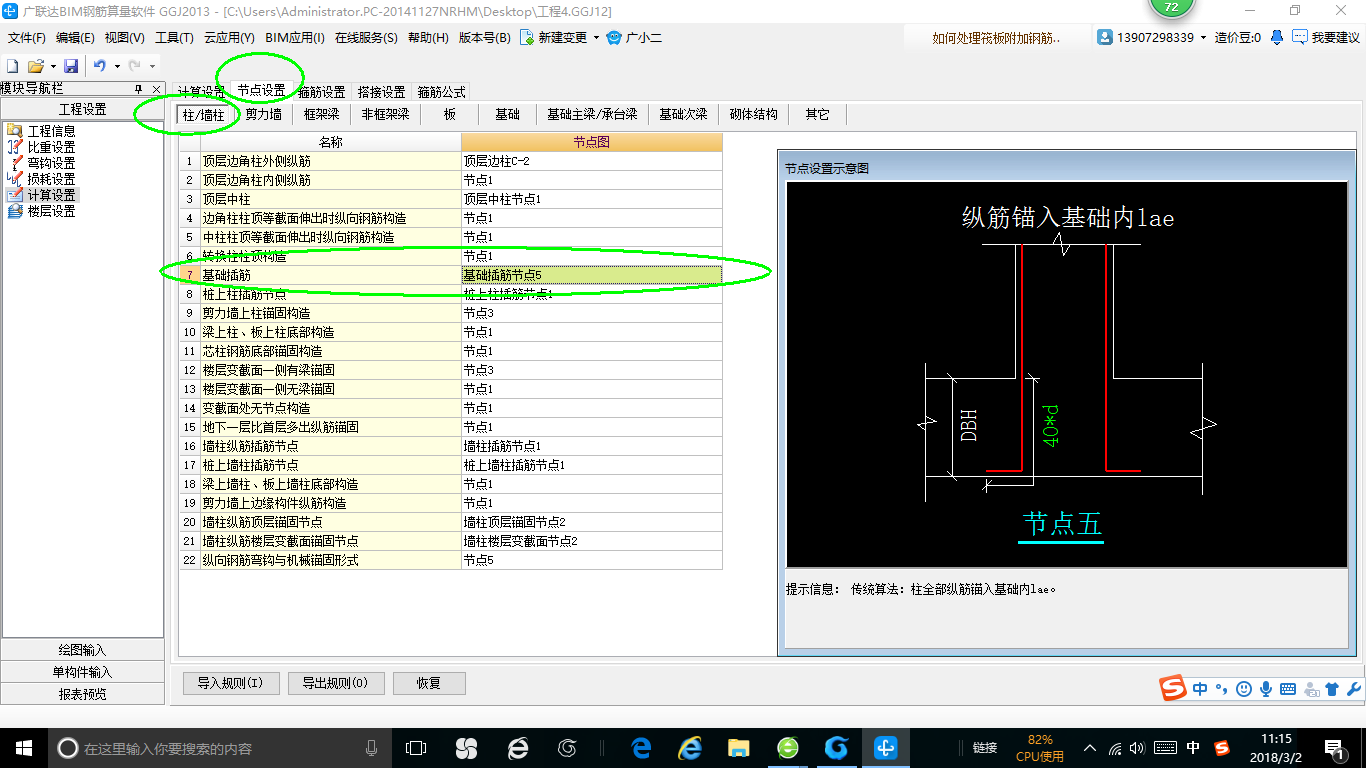
Task: Expand the Undo history dropdown arrow
Action: click(118, 66)
